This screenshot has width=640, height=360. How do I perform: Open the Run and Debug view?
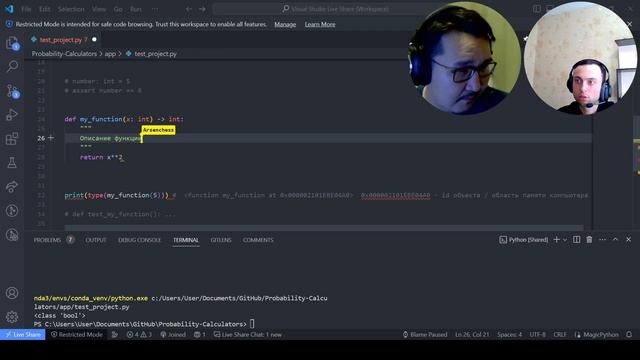pyautogui.click(x=12, y=115)
